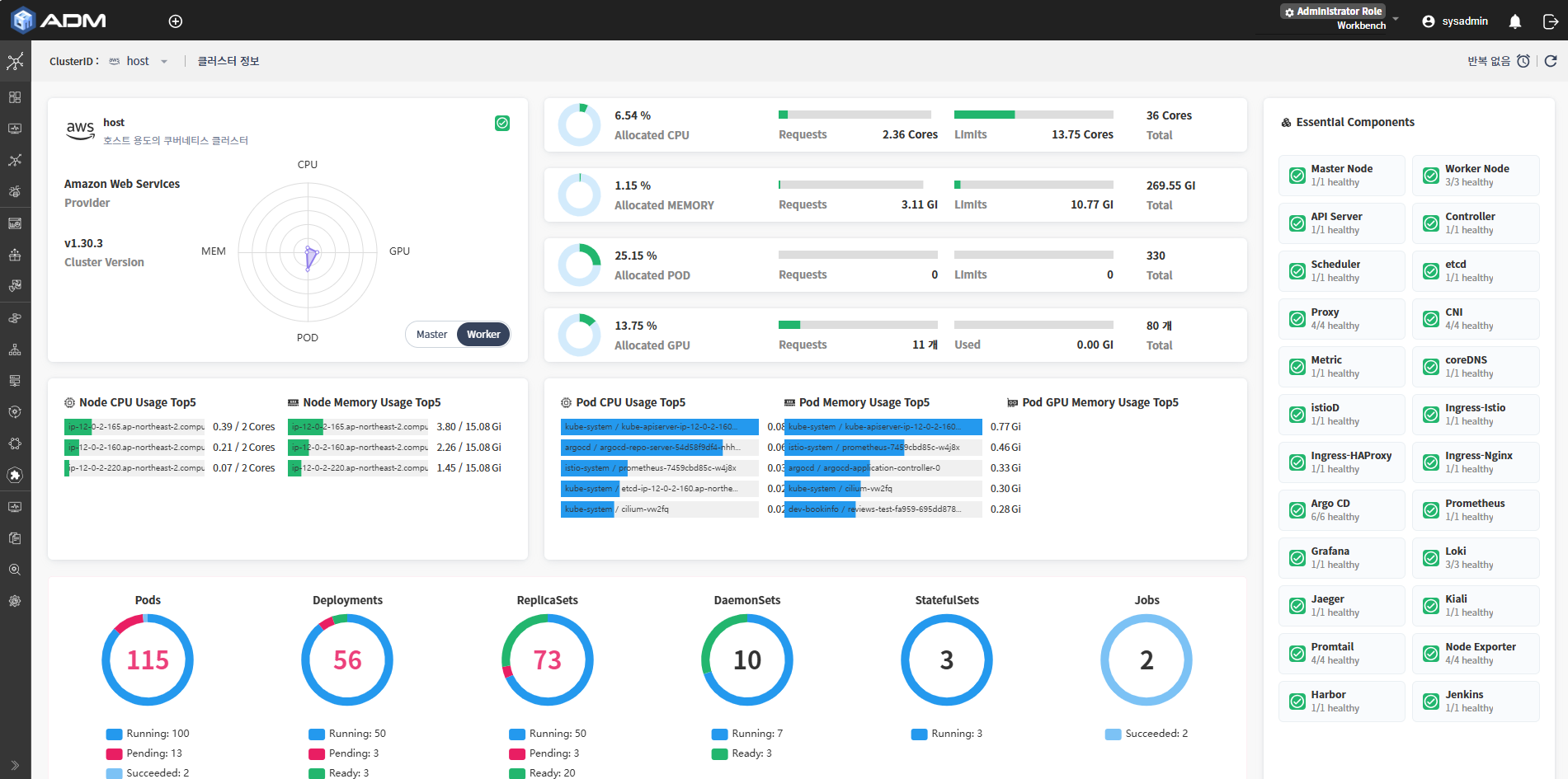Screen dimensions: 1568x779
Task: Expand the sidebar with bottom chevrons icon
Action: pyautogui.click(x=15, y=765)
